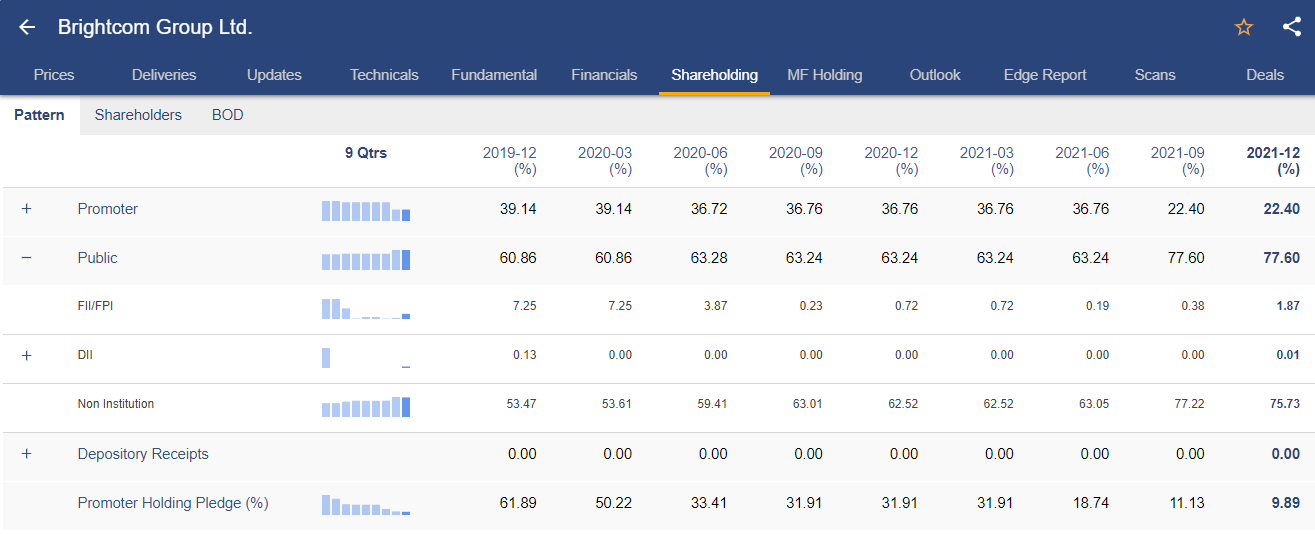Click Promoter 2021-09 value 22.40
Viewport: 1315px width, 534px height.
[x=1186, y=209]
